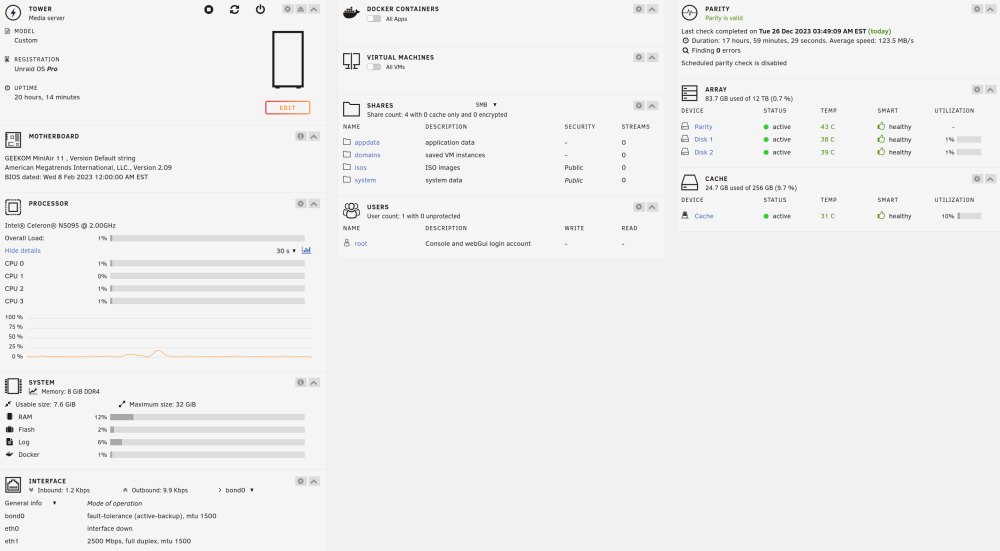The height and width of the screenshot is (551, 1000).
Task: Toggle the All VMs switch
Action: (374, 67)
